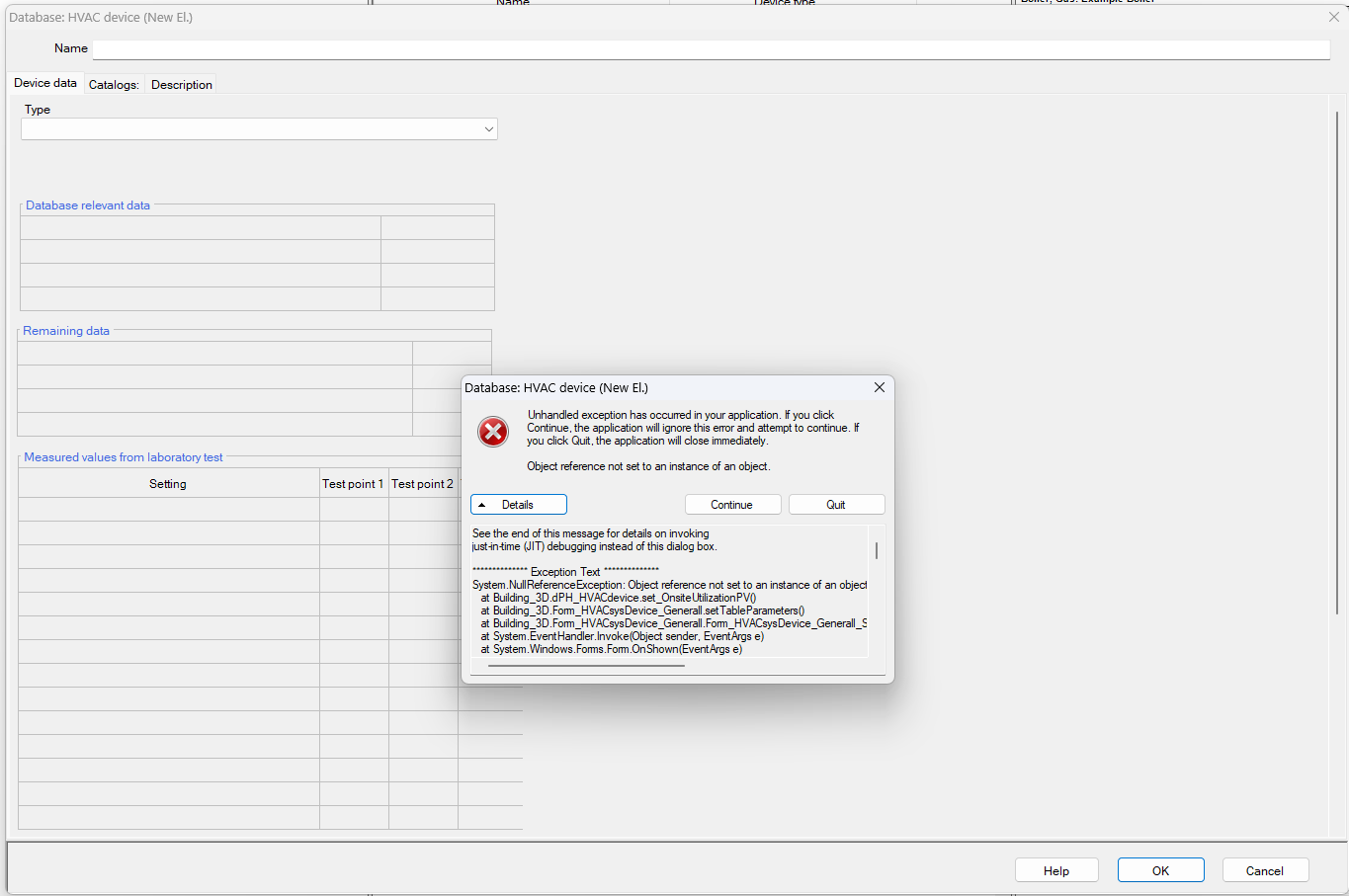
Task: Click the Setting column header
Action: [x=167, y=483]
